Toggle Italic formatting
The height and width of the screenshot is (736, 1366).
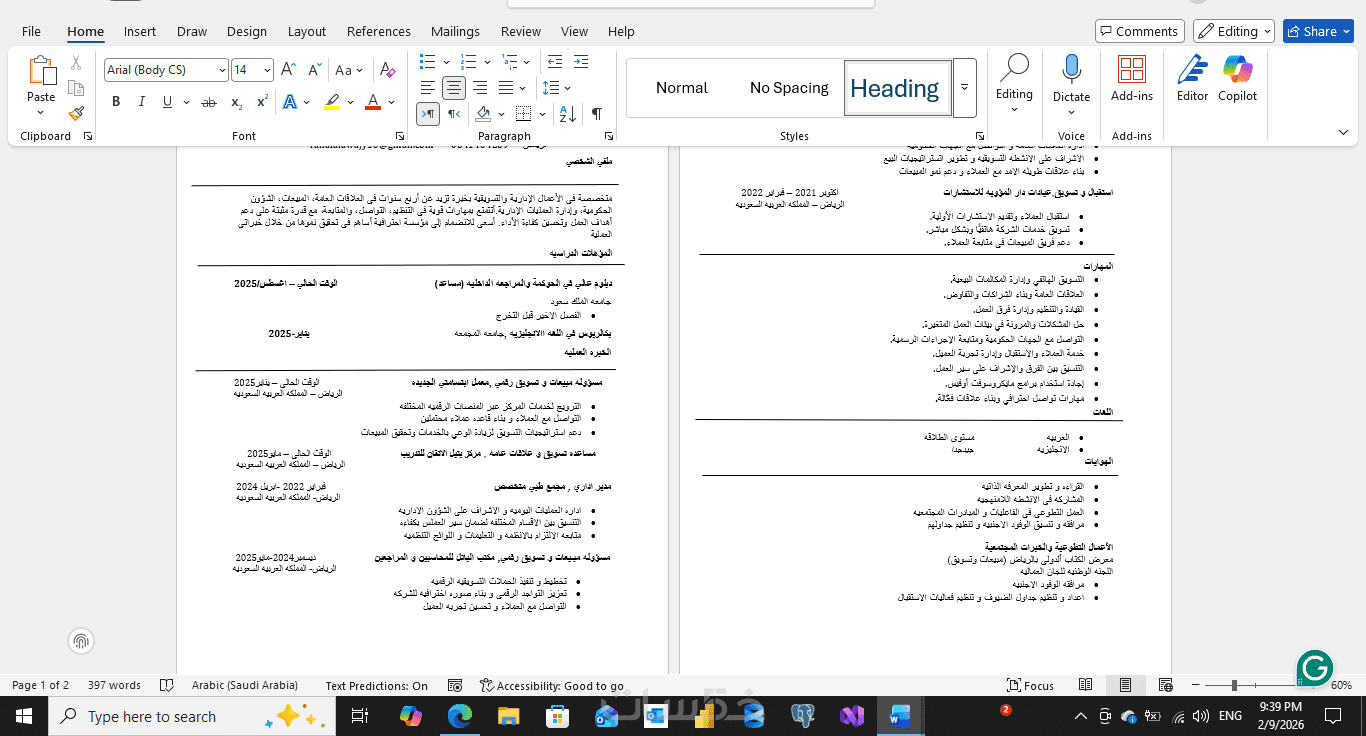point(142,102)
